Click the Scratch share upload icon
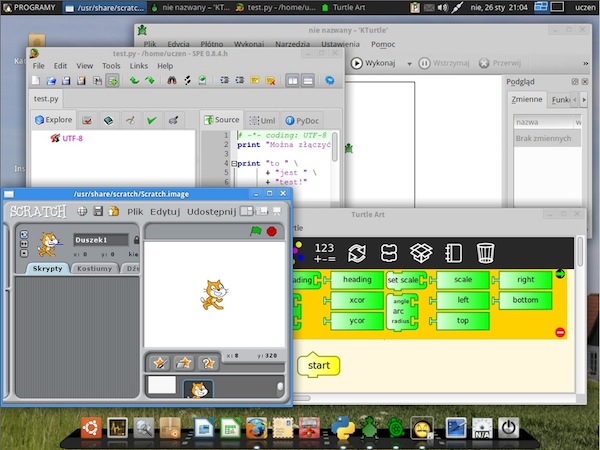The width and height of the screenshot is (600, 450). click(x=114, y=211)
